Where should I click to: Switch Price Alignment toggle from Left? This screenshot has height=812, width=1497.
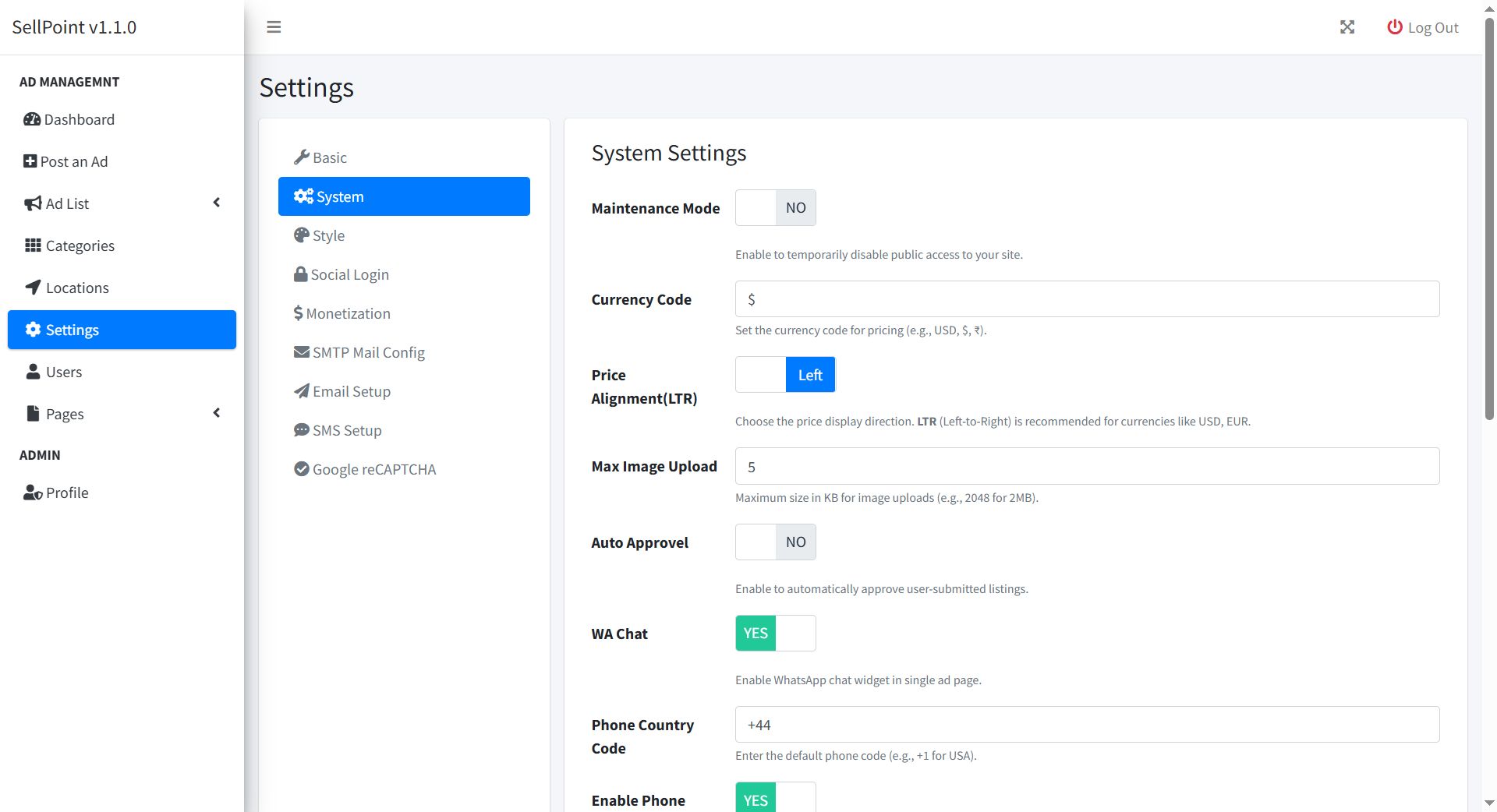[784, 375]
